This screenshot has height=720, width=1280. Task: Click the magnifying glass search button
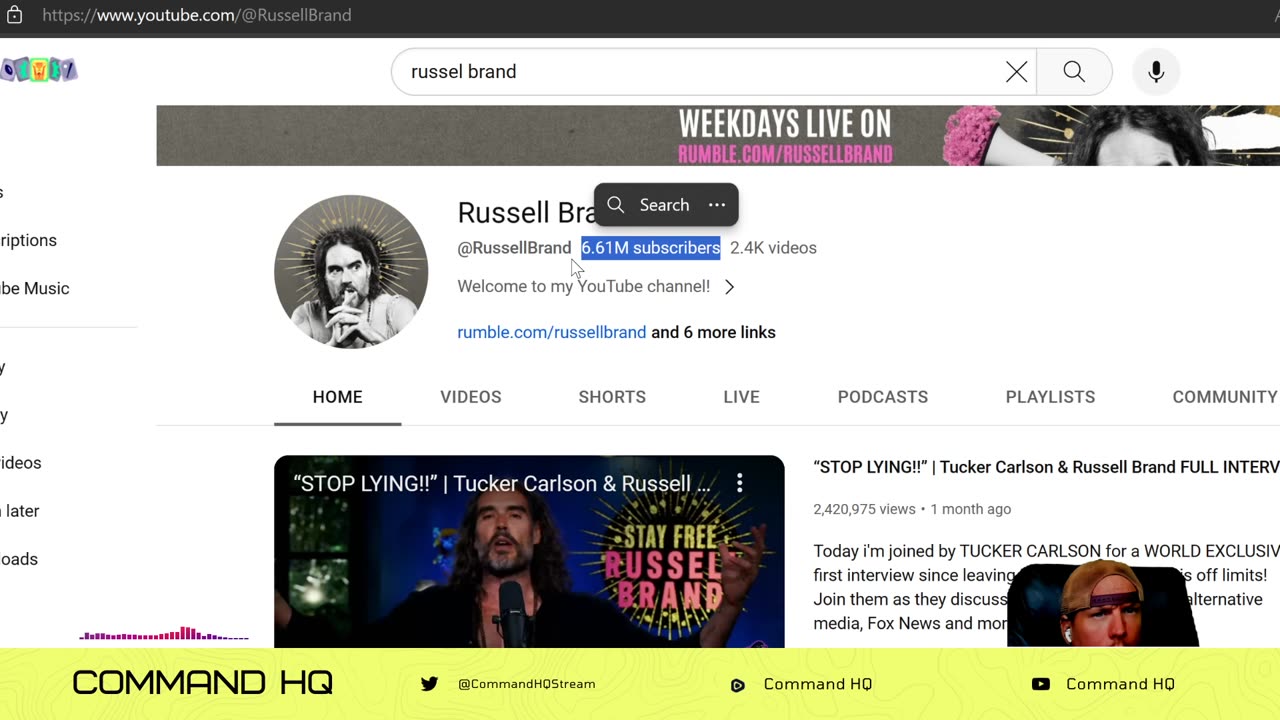tap(1074, 71)
